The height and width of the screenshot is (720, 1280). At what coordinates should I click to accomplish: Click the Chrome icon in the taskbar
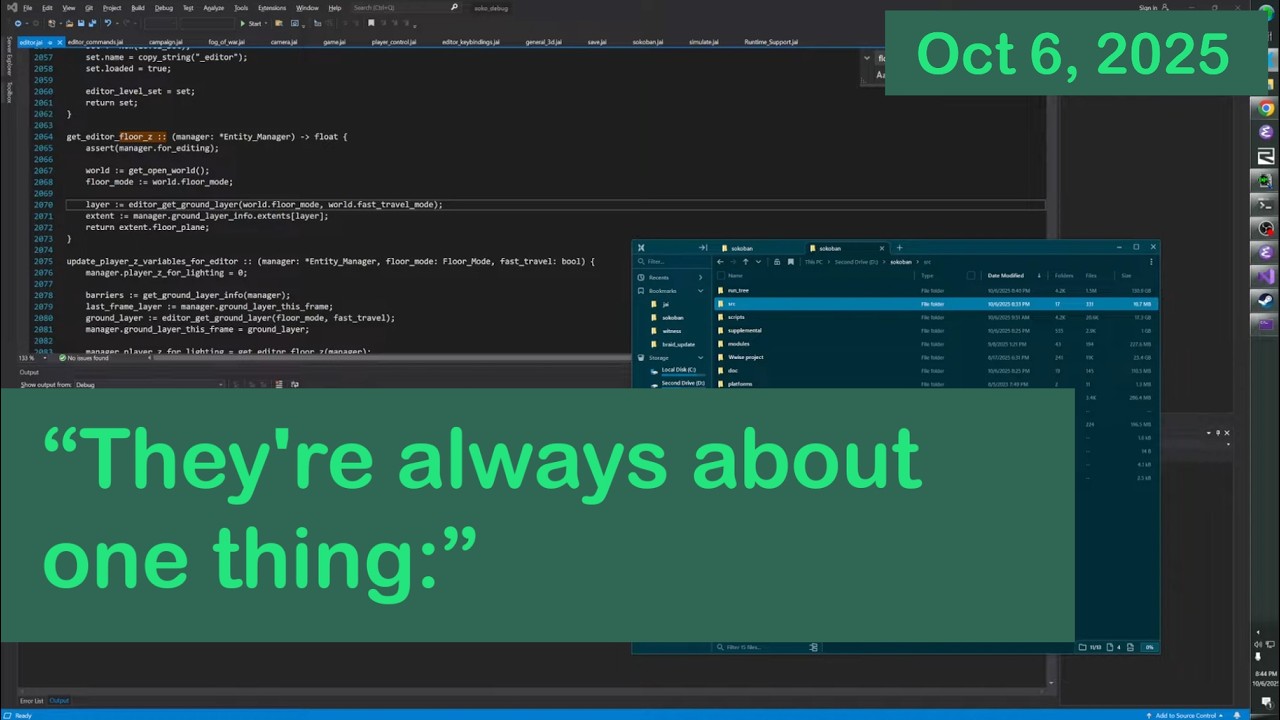pos(1266,108)
